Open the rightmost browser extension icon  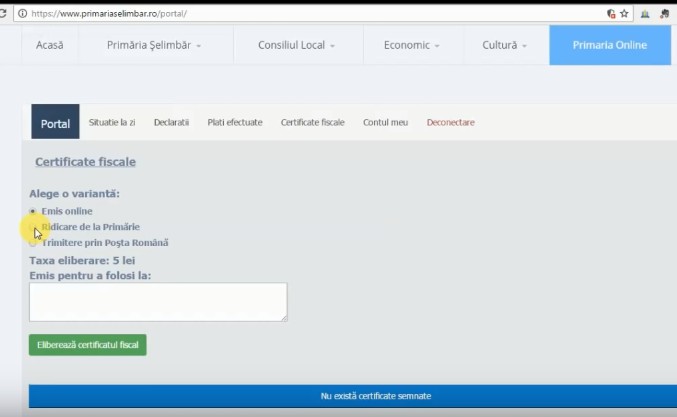click(665, 14)
